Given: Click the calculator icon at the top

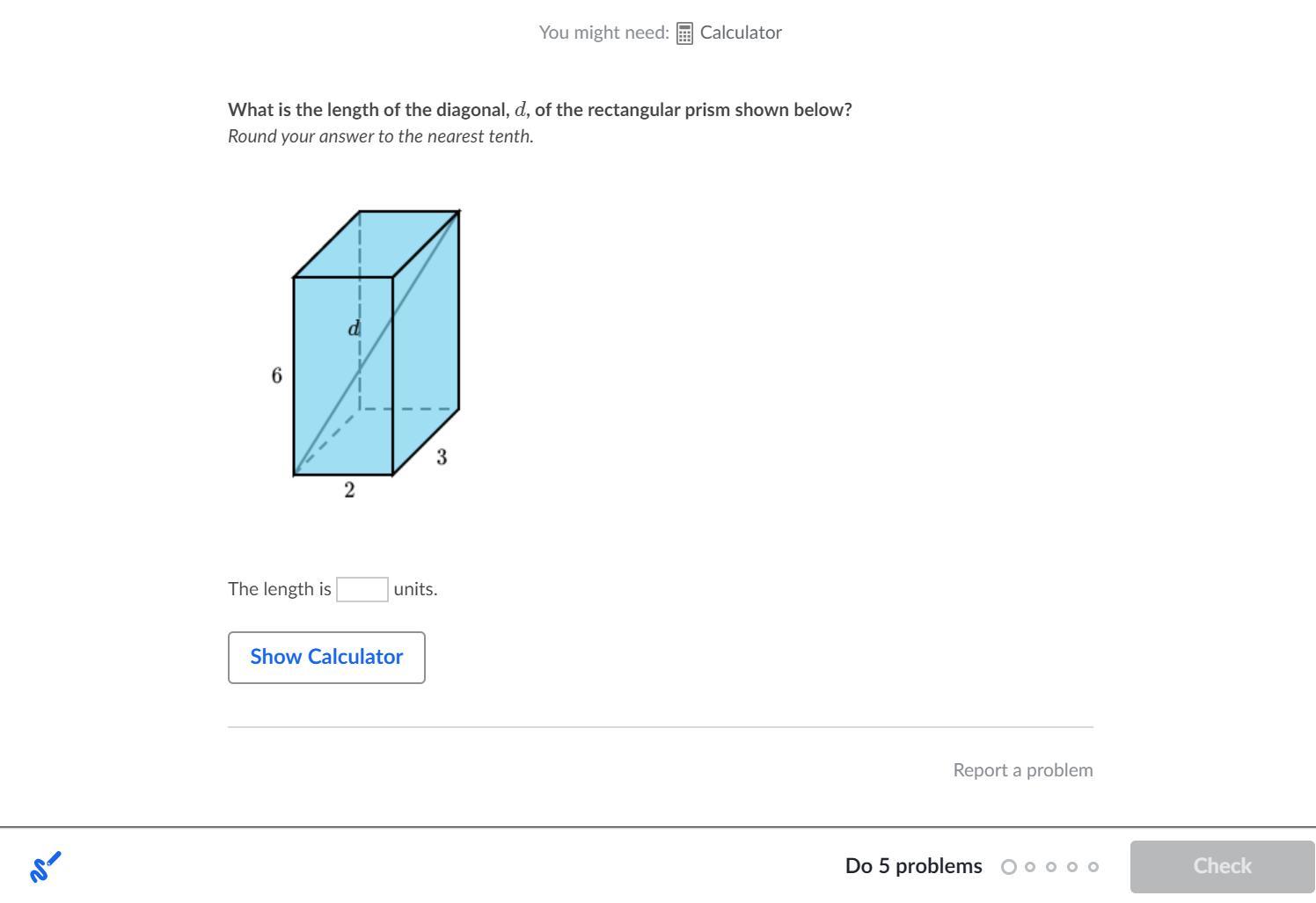Looking at the screenshot, I should (684, 33).
